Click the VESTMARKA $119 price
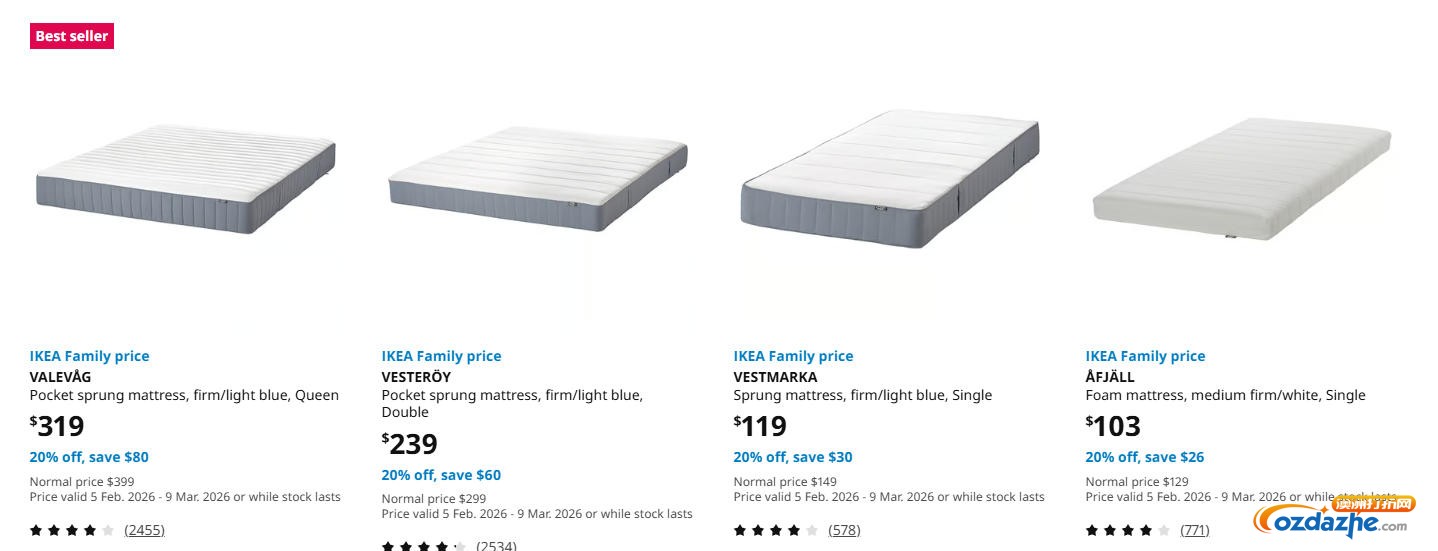The image size is (1438, 551). click(760, 426)
